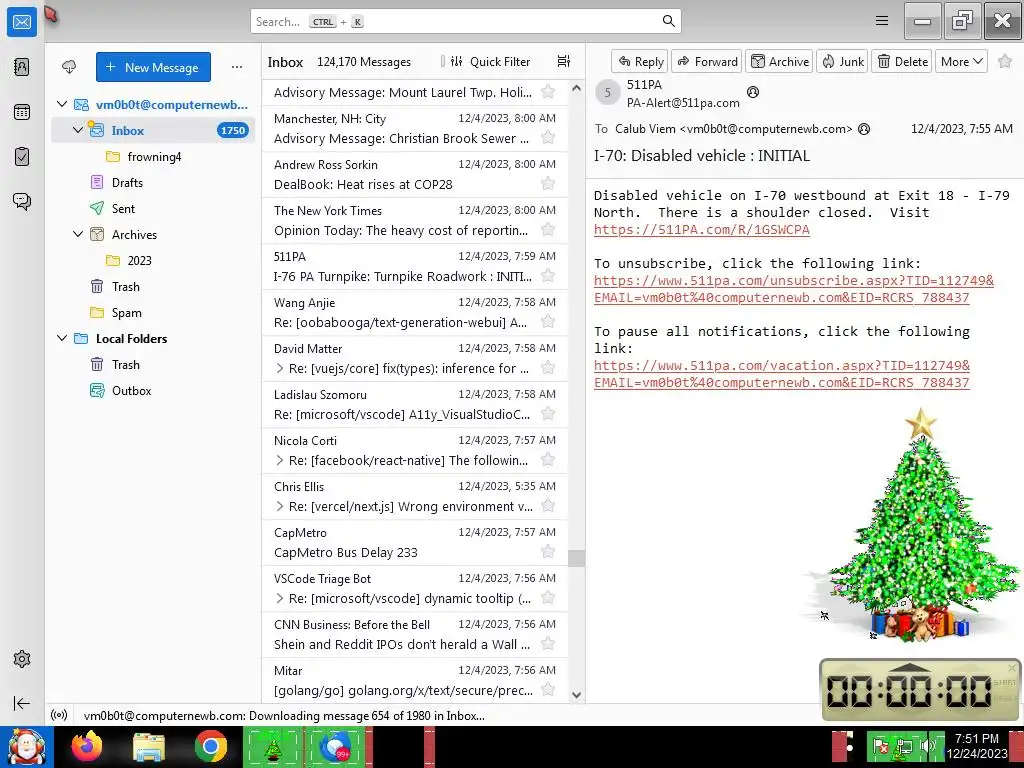Image resolution: width=1024 pixels, height=768 pixels.
Task: Open the Outbox folder
Action: pyautogui.click(x=153, y=391)
